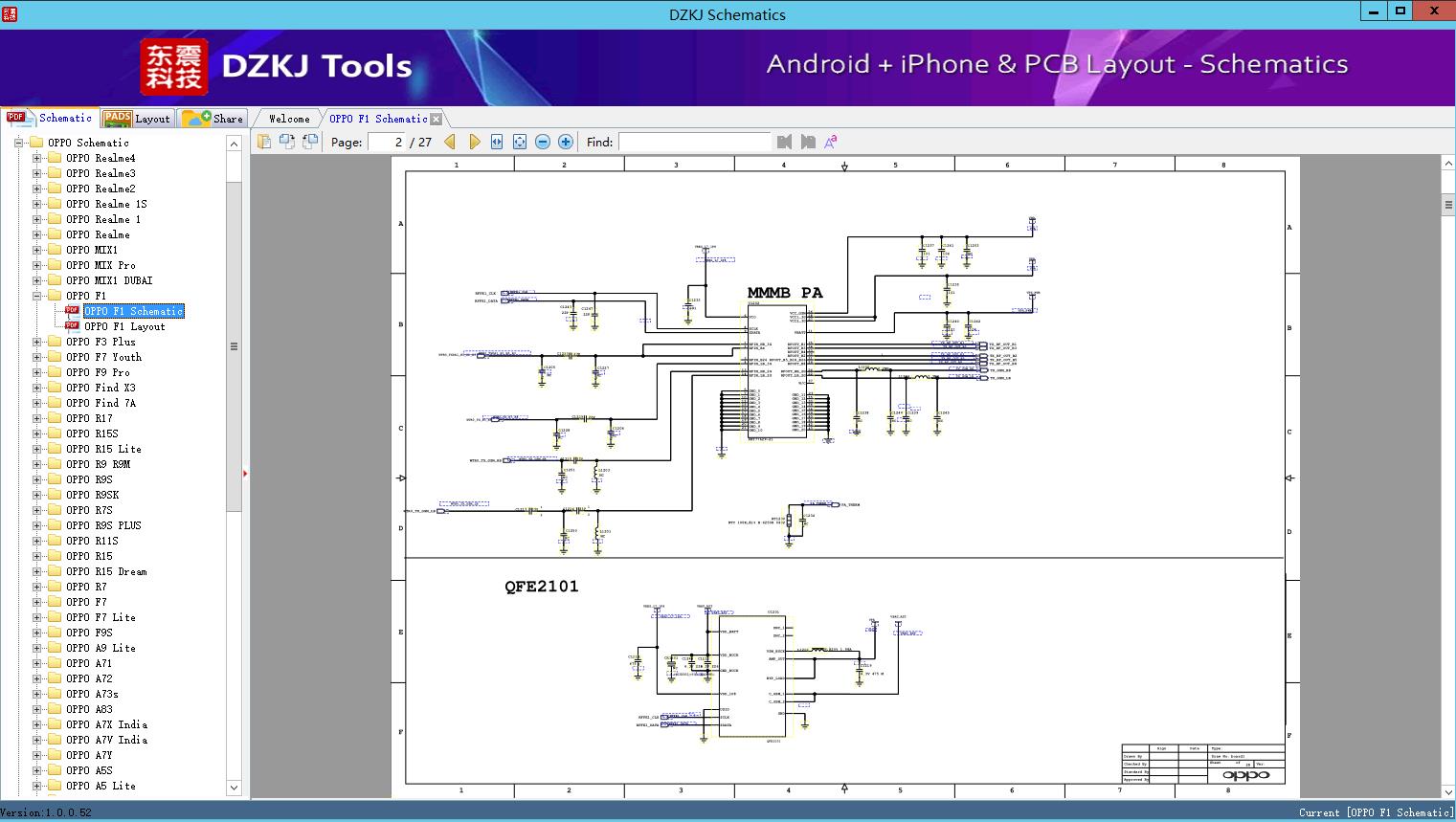
Task: Select the OPPO F1 Schematic document tab
Action: pyautogui.click(x=378, y=119)
